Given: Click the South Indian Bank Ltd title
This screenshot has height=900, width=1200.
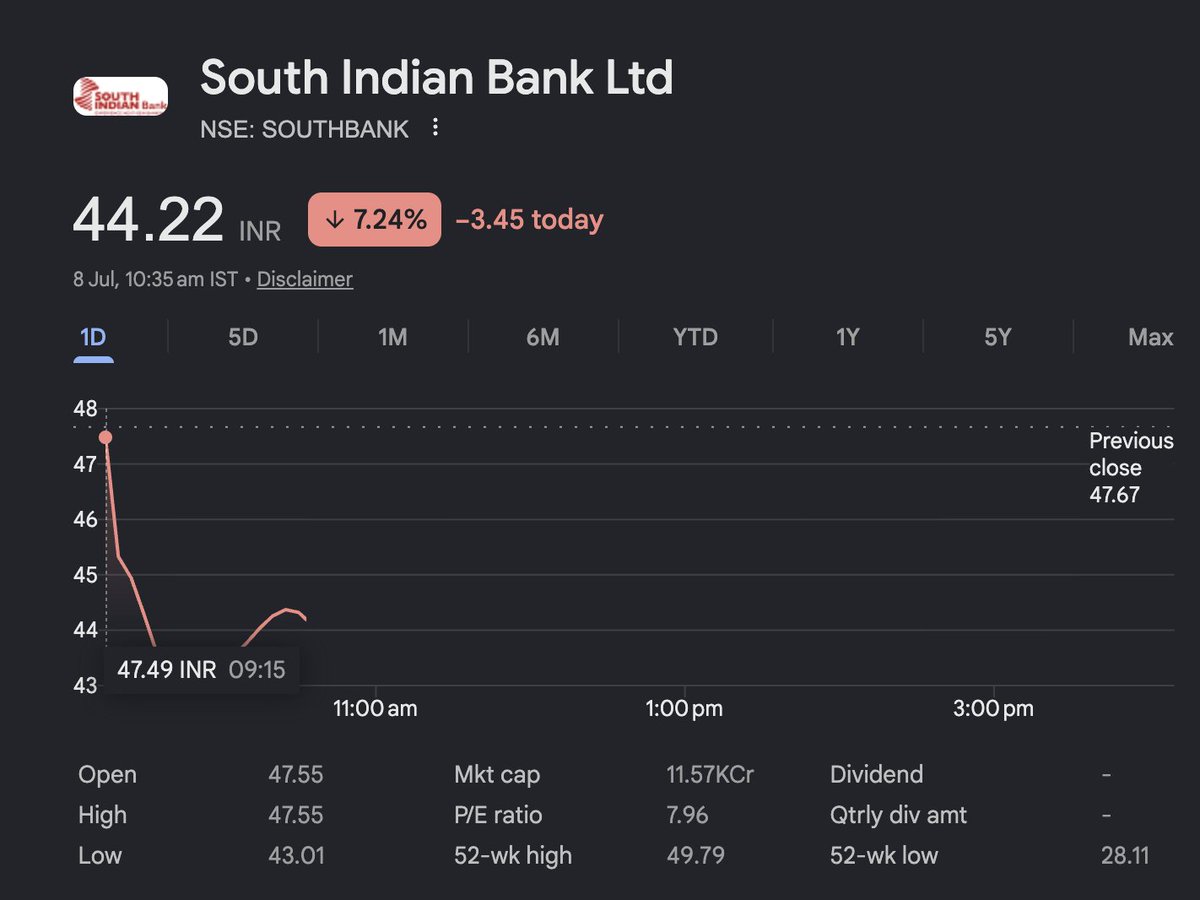Looking at the screenshot, I should point(437,78).
